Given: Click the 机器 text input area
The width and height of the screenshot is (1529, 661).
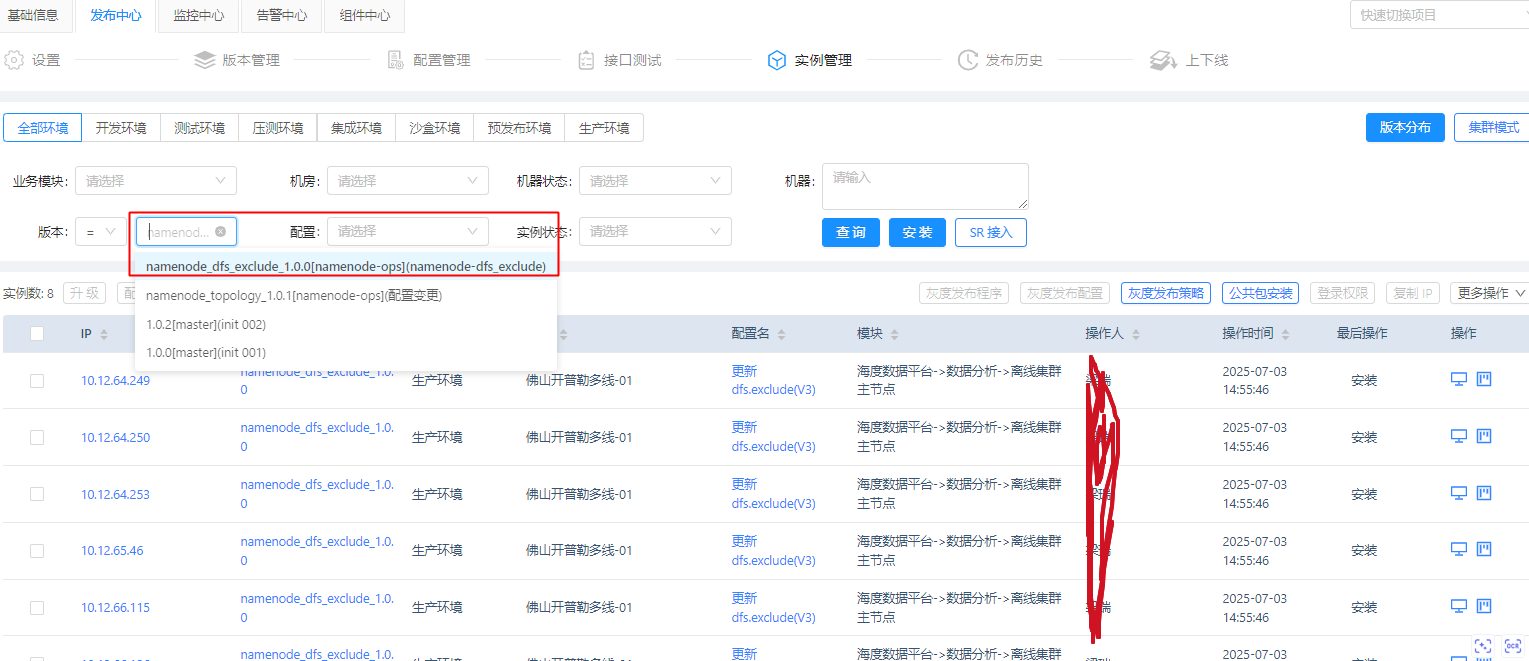Looking at the screenshot, I should 924,186.
